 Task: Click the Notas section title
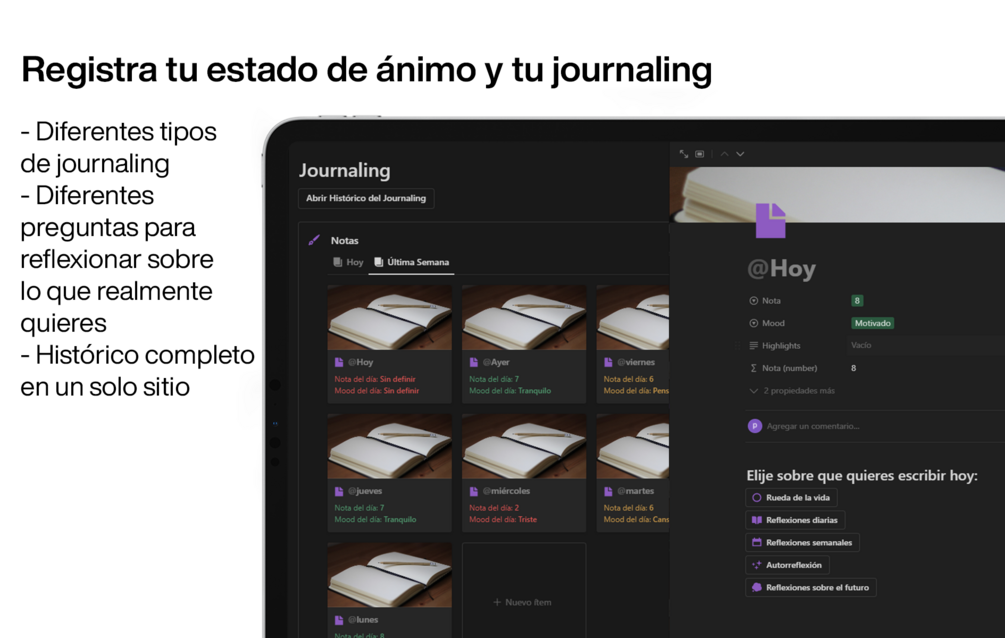[345, 240]
